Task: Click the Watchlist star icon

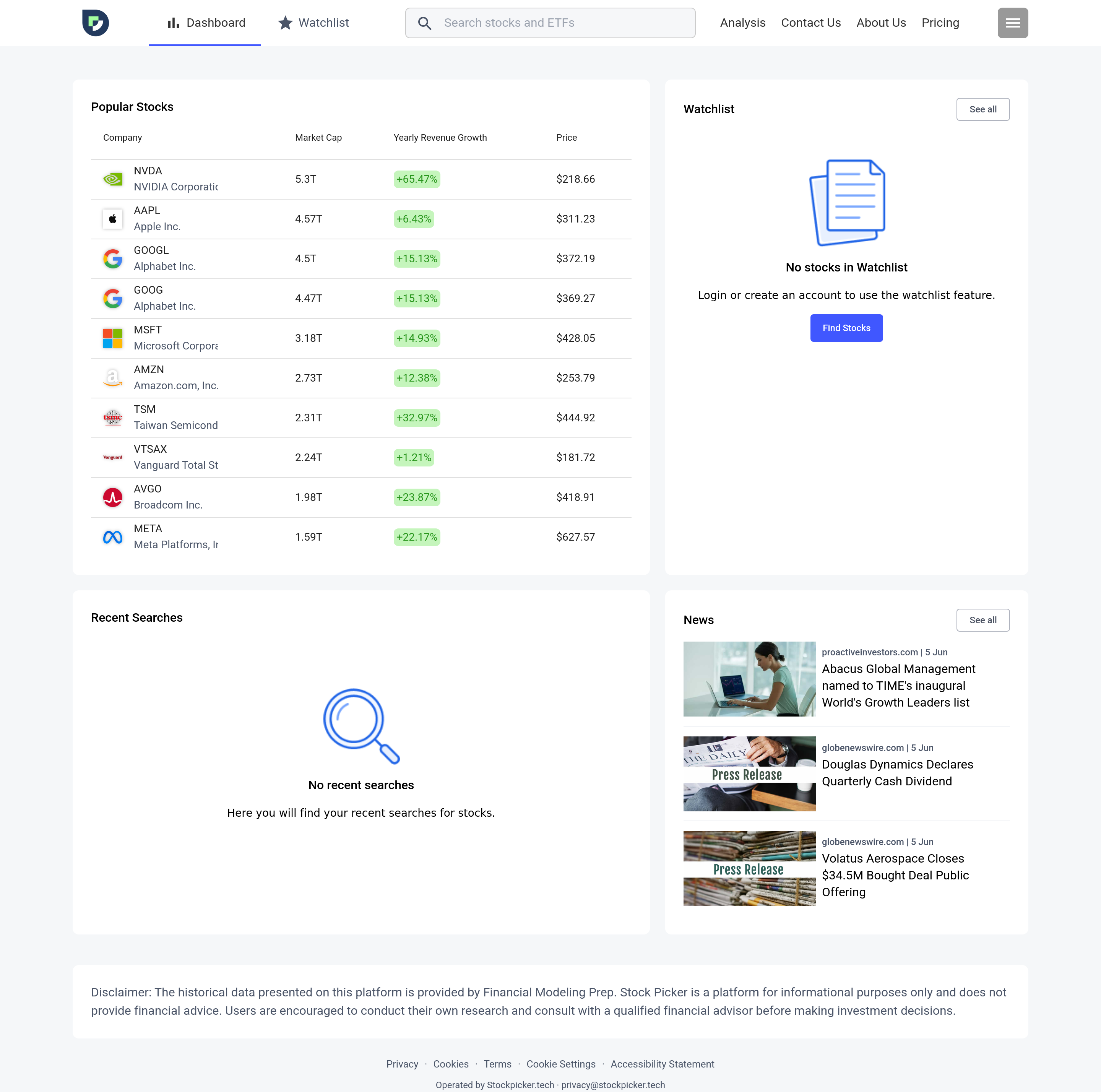Action: pos(285,23)
